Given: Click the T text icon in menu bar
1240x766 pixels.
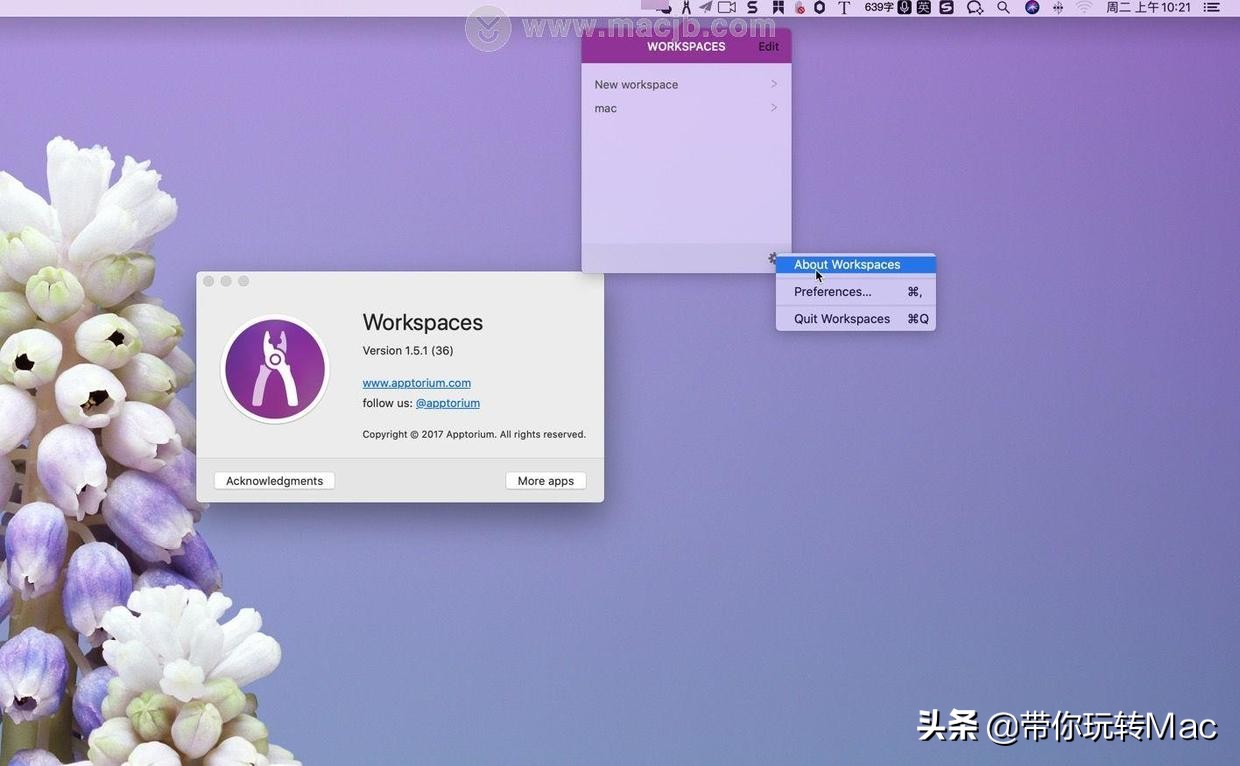Looking at the screenshot, I should tap(845, 7).
